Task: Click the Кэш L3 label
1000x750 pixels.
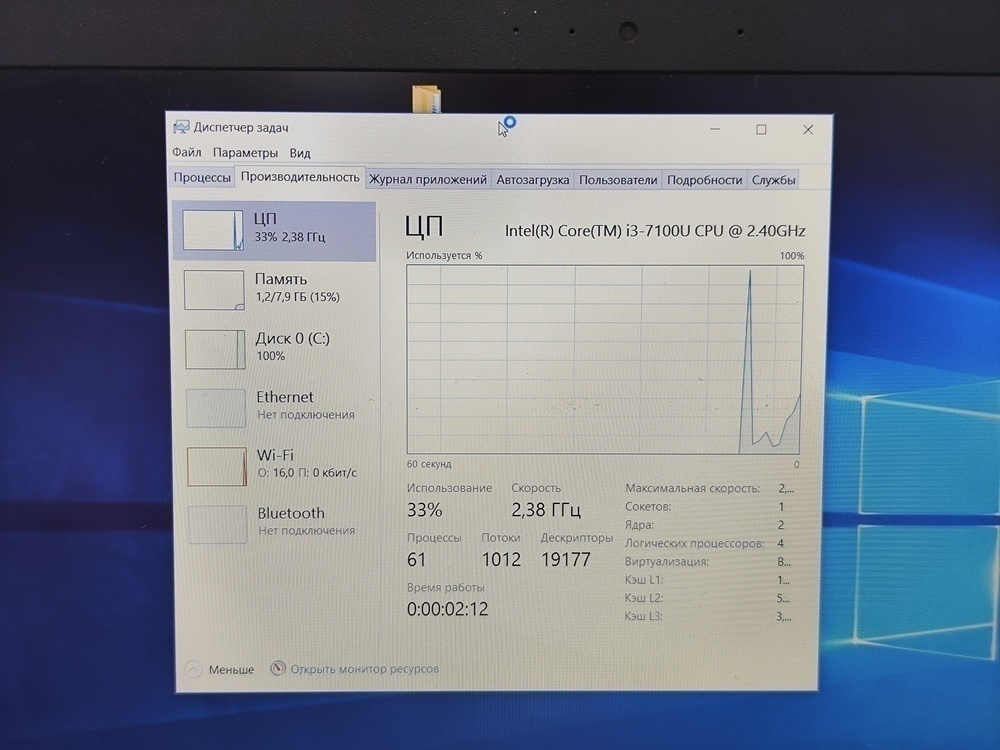Action: [644, 616]
